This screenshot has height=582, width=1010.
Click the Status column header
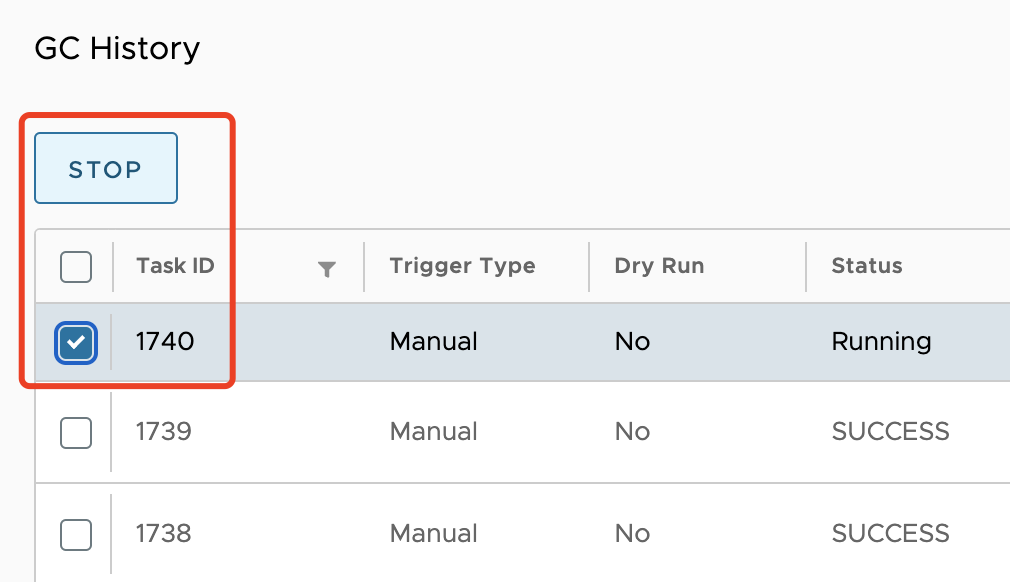[x=866, y=266]
